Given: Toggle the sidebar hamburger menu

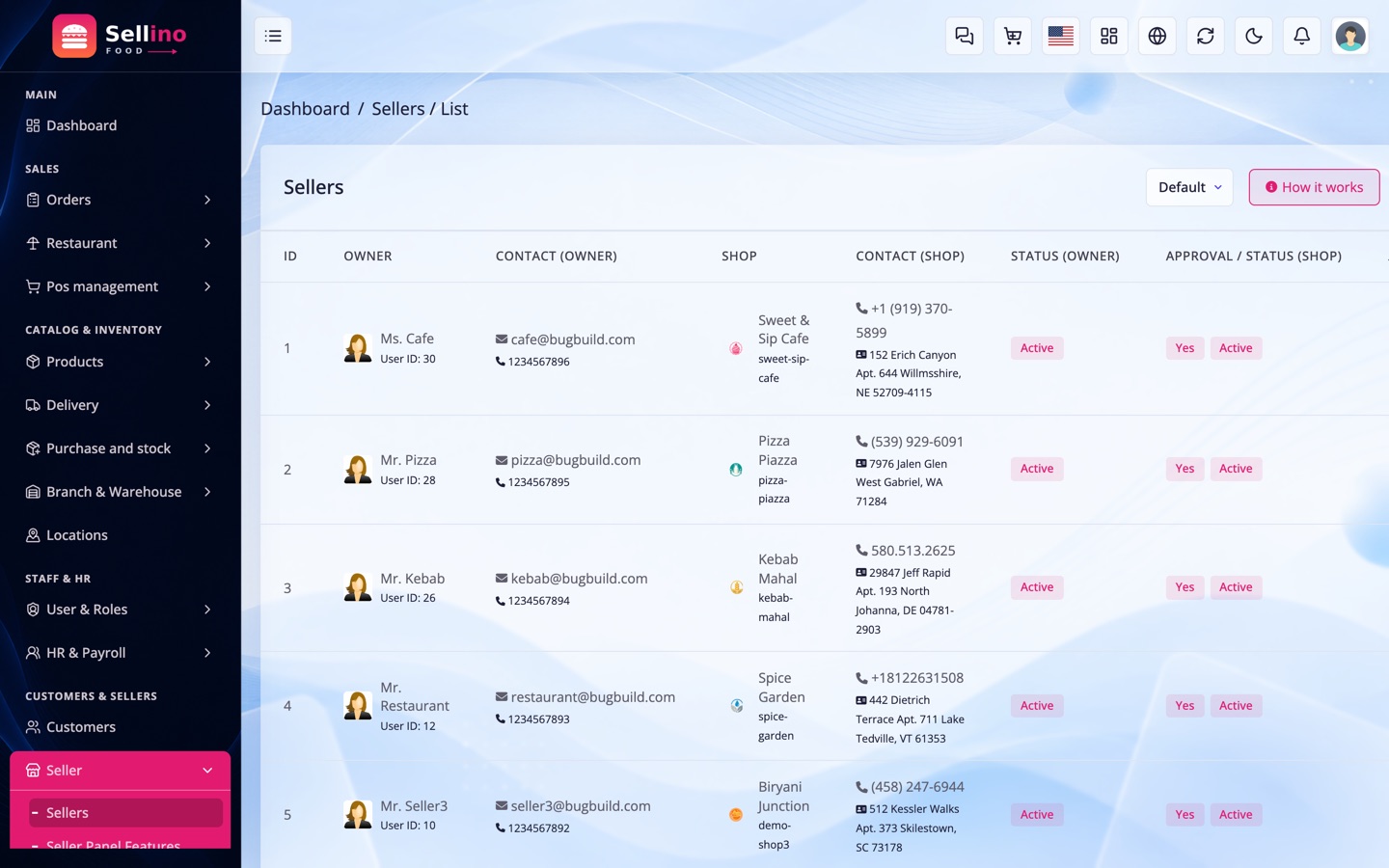Looking at the screenshot, I should [x=273, y=36].
